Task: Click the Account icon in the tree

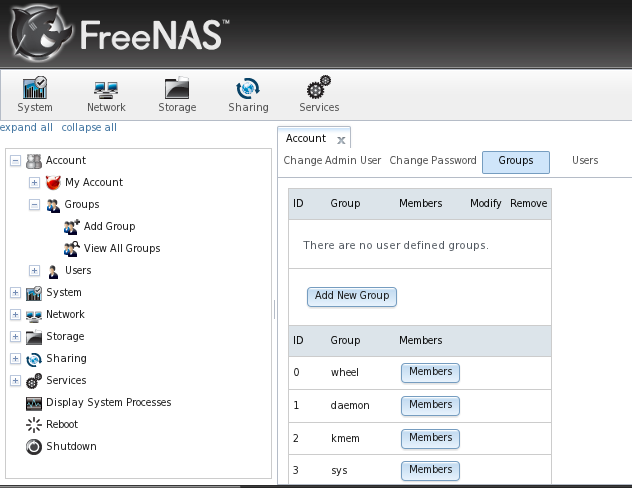Action: click(x=34, y=161)
